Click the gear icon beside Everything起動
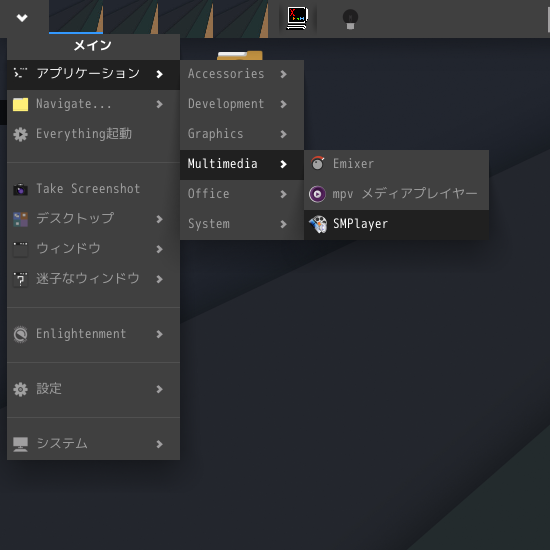Image resolution: width=550 pixels, height=550 pixels. (x=20, y=134)
